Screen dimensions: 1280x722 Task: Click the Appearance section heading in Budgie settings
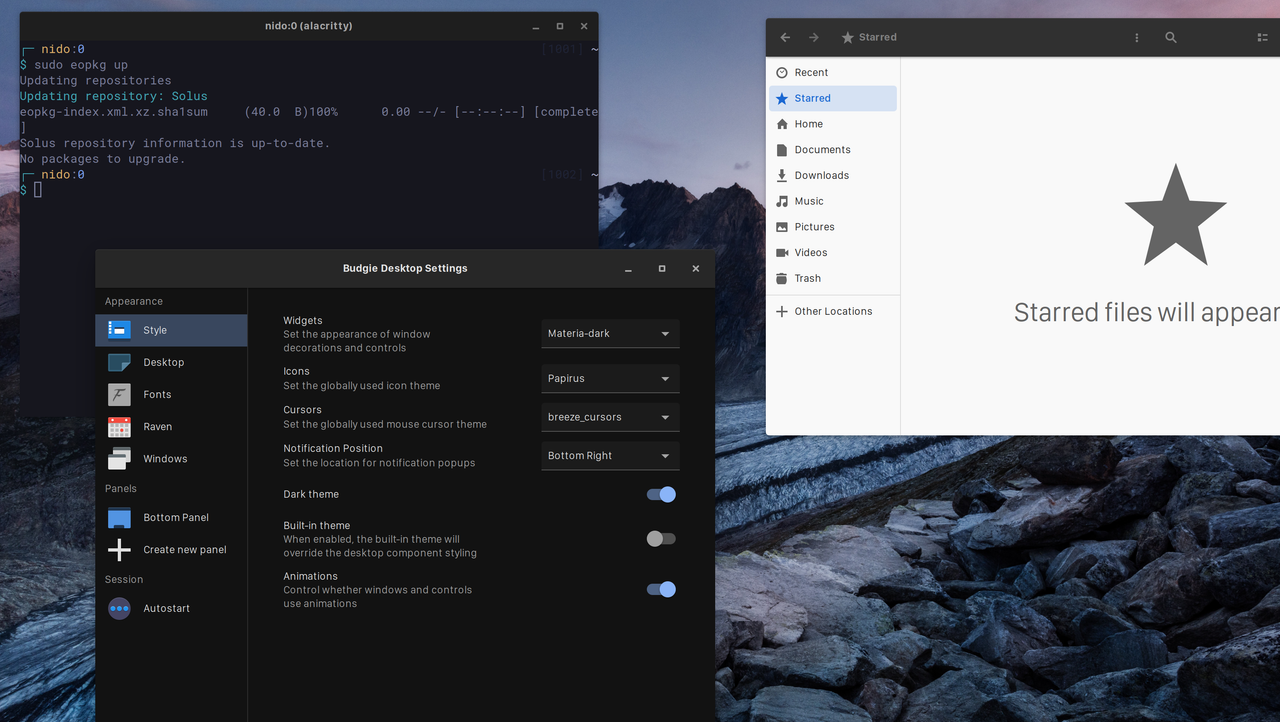coord(134,301)
